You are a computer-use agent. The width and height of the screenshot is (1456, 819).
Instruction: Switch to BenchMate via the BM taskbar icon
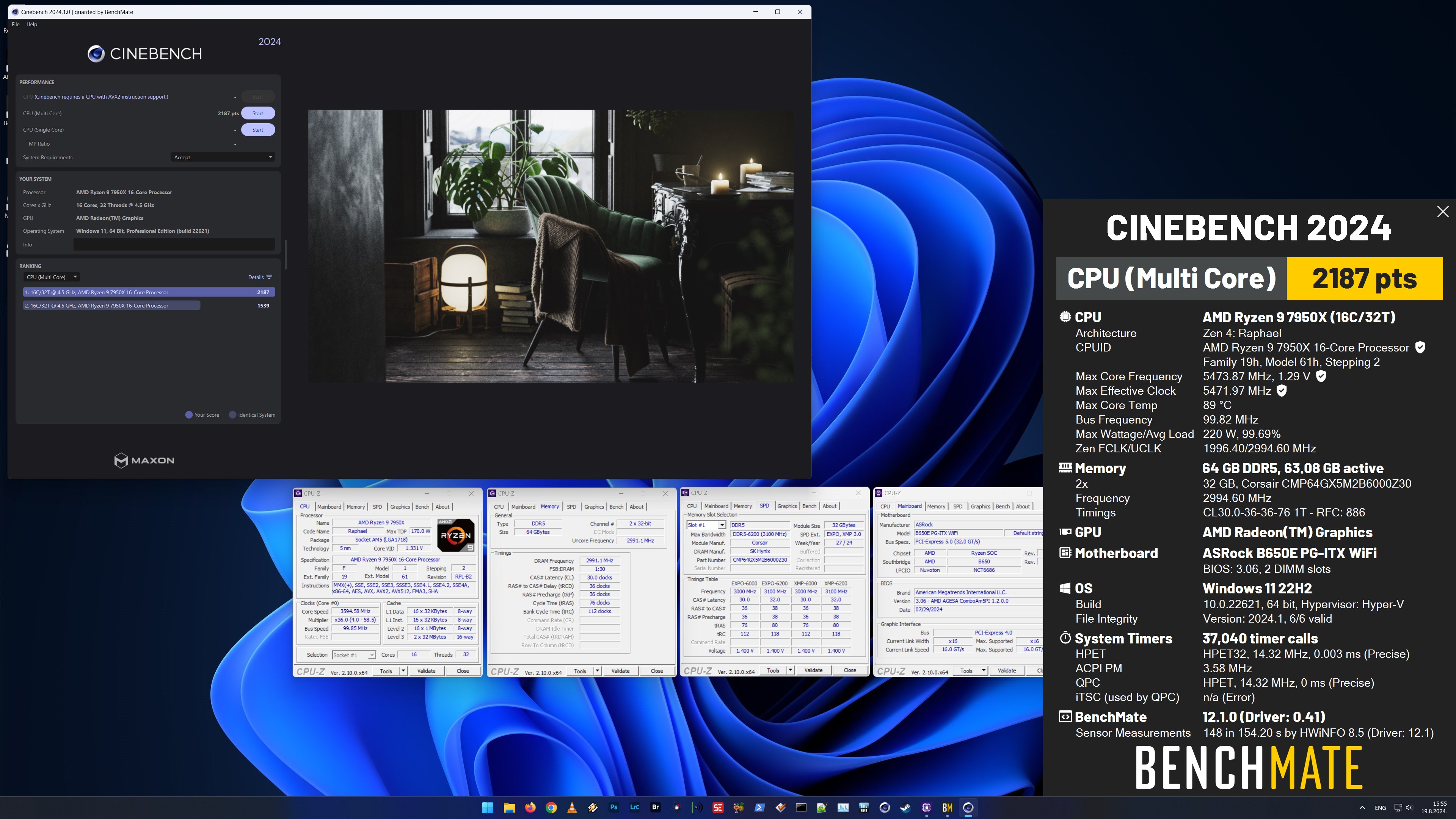[947, 808]
